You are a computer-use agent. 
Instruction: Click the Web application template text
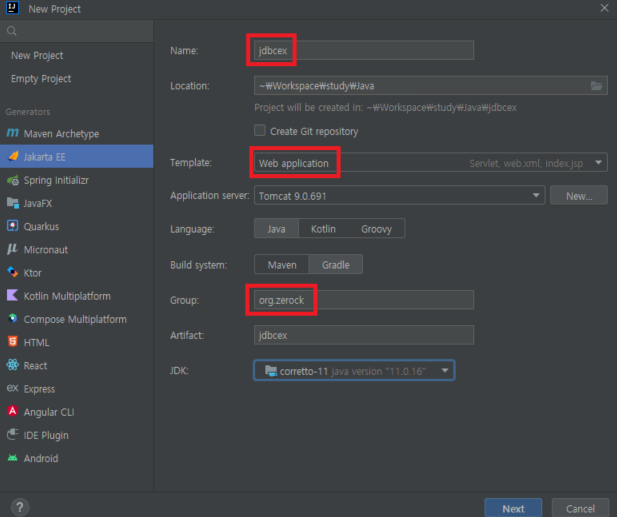pos(294,163)
